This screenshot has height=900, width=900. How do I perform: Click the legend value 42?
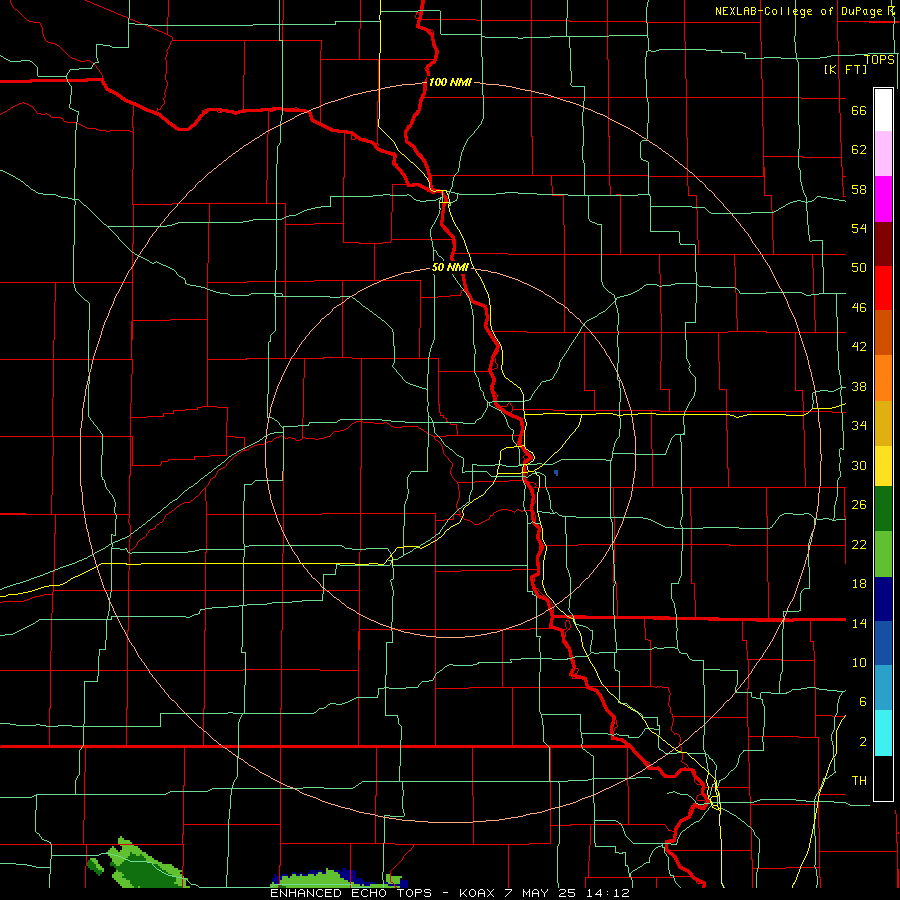coord(859,347)
